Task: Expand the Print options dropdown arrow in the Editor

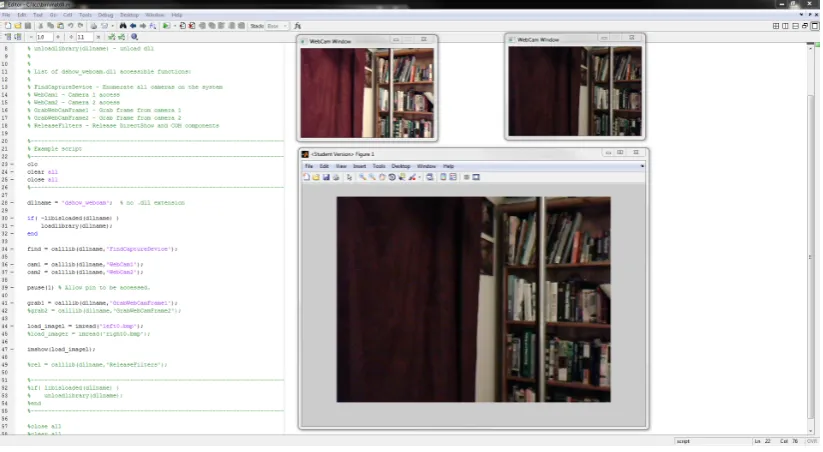Action: click(x=112, y=26)
